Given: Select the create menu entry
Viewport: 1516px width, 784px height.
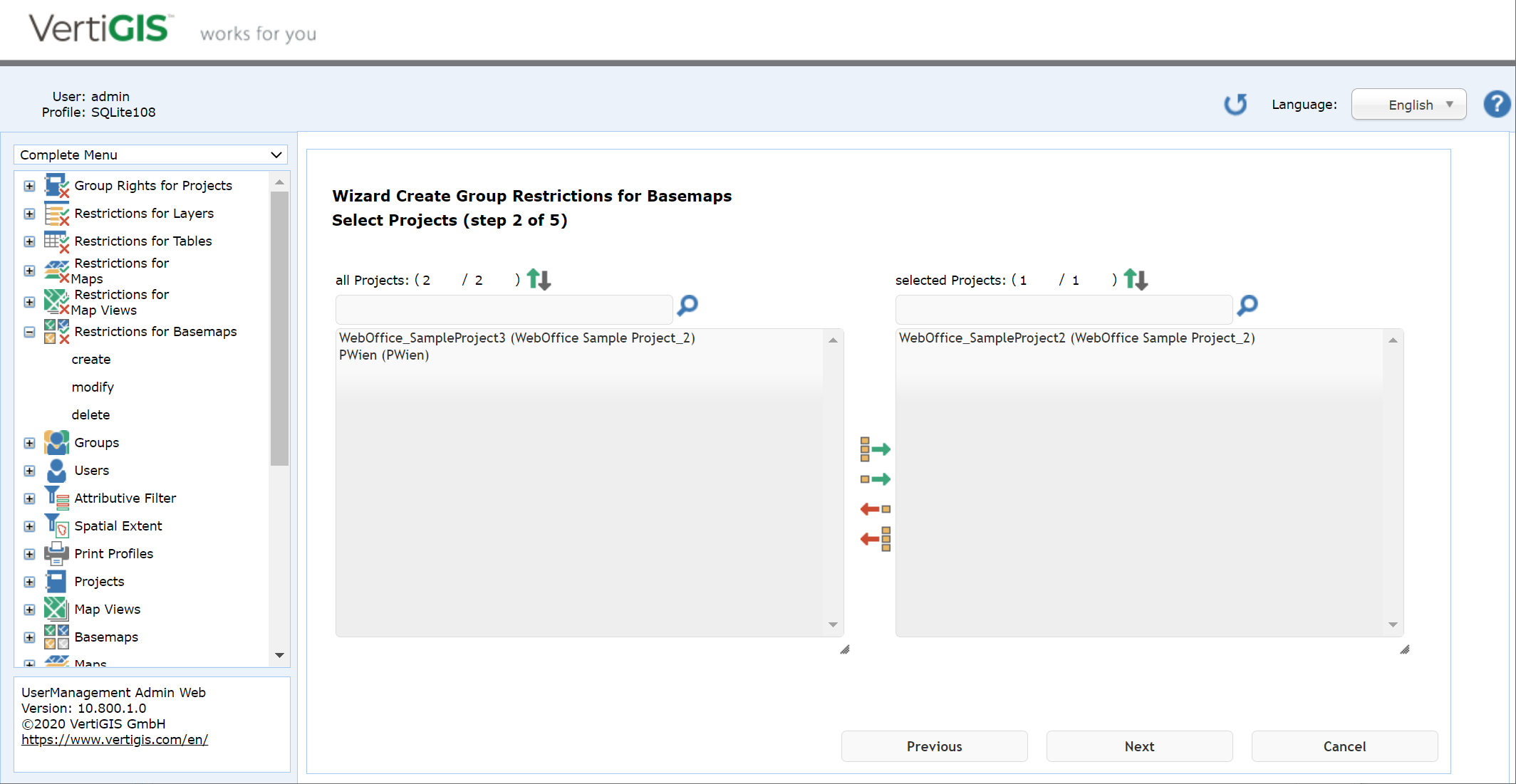Looking at the screenshot, I should pyautogui.click(x=90, y=359).
